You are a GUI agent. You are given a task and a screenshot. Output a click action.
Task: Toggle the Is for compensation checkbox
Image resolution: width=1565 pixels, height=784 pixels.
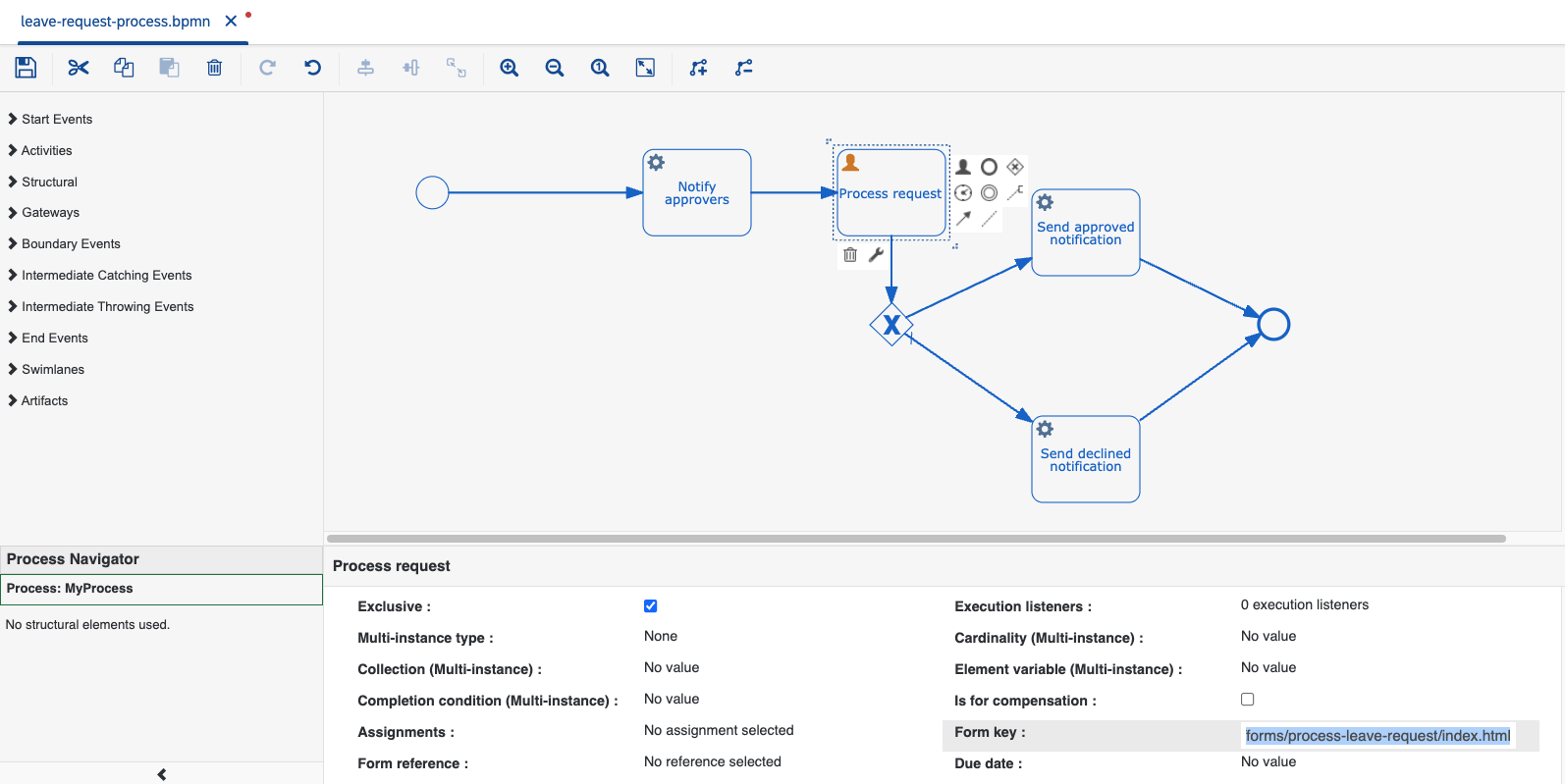point(1247,700)
